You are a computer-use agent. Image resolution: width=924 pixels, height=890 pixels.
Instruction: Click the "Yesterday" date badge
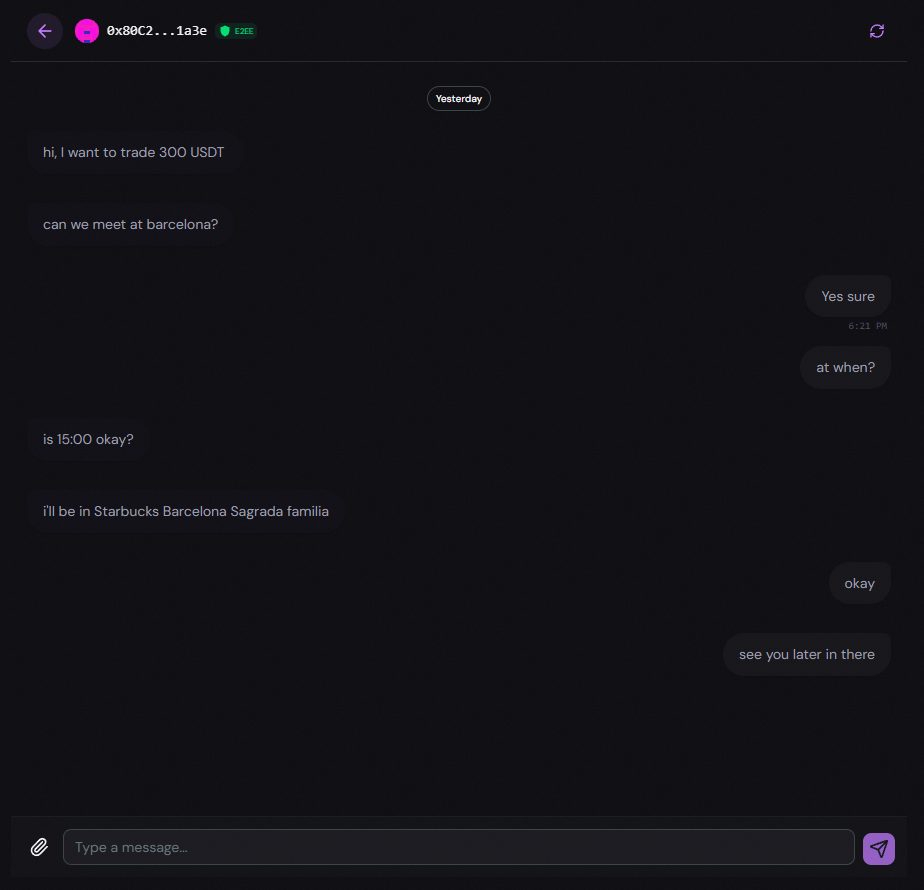pyautogui.click(x=459, y=99)
